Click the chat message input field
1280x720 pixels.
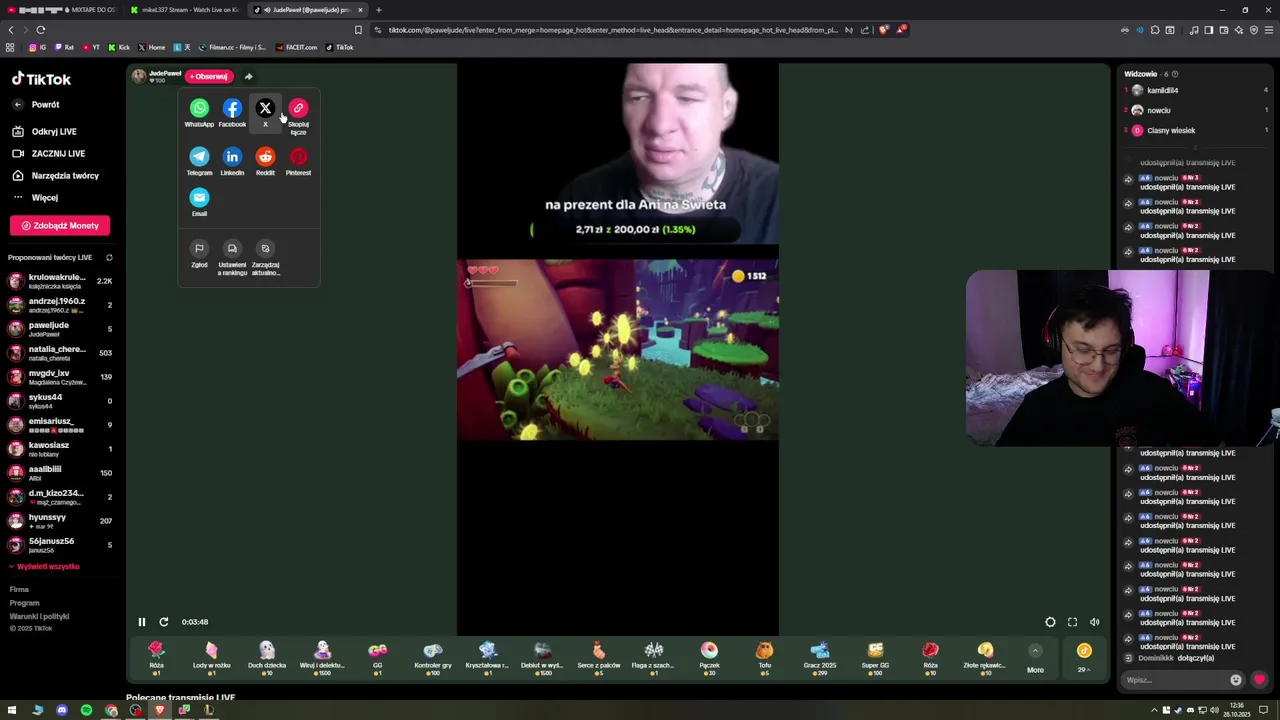(1175, 680)
